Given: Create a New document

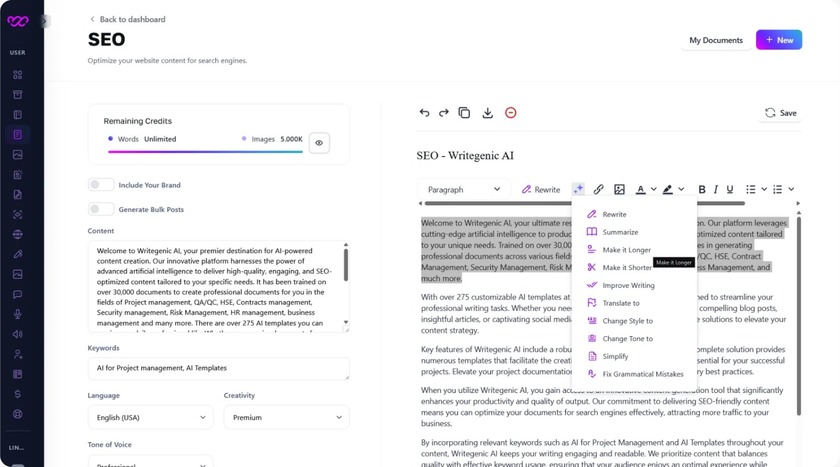Looking at the screenshot, I should pos(779,40).
